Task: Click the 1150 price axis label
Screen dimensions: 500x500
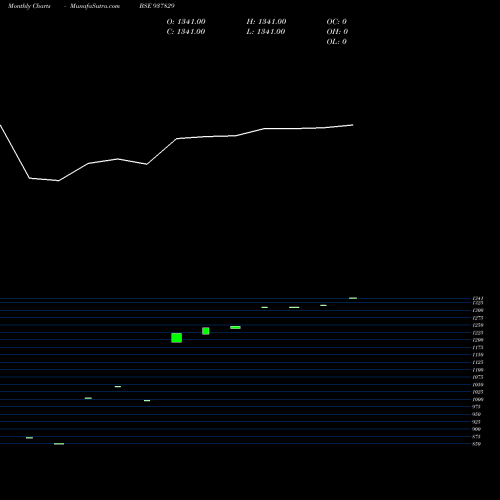Action: tap(478, 355)
